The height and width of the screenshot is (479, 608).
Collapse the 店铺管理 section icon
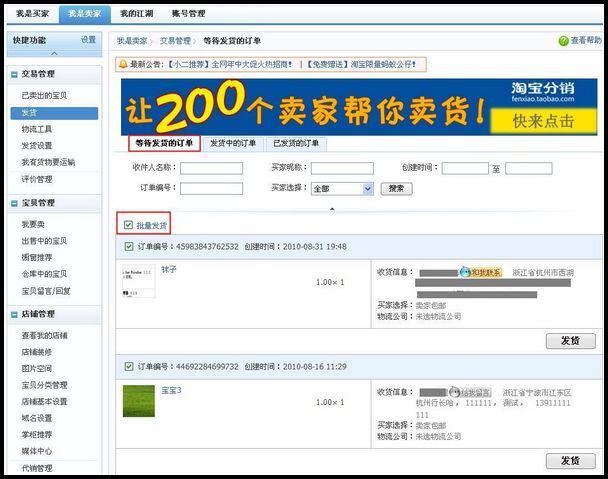tap(14, 315)
